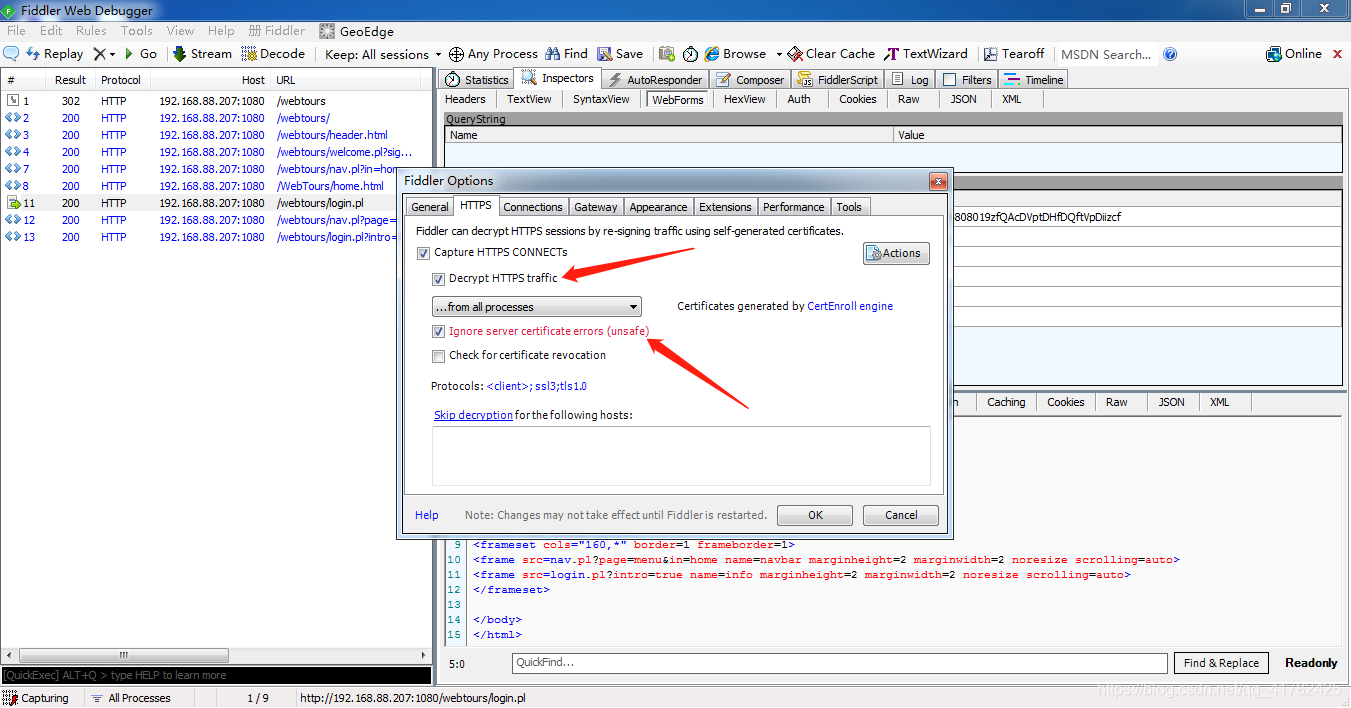Click the MSDN help question icon
The height and width of the screenshot is (708, 1351).
(x=1170, y=54)
